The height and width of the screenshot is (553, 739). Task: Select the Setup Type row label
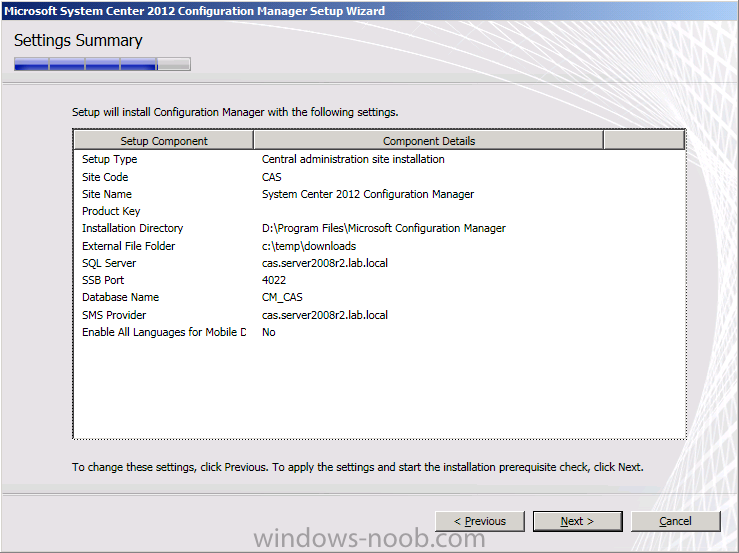(x=109, y=159)
